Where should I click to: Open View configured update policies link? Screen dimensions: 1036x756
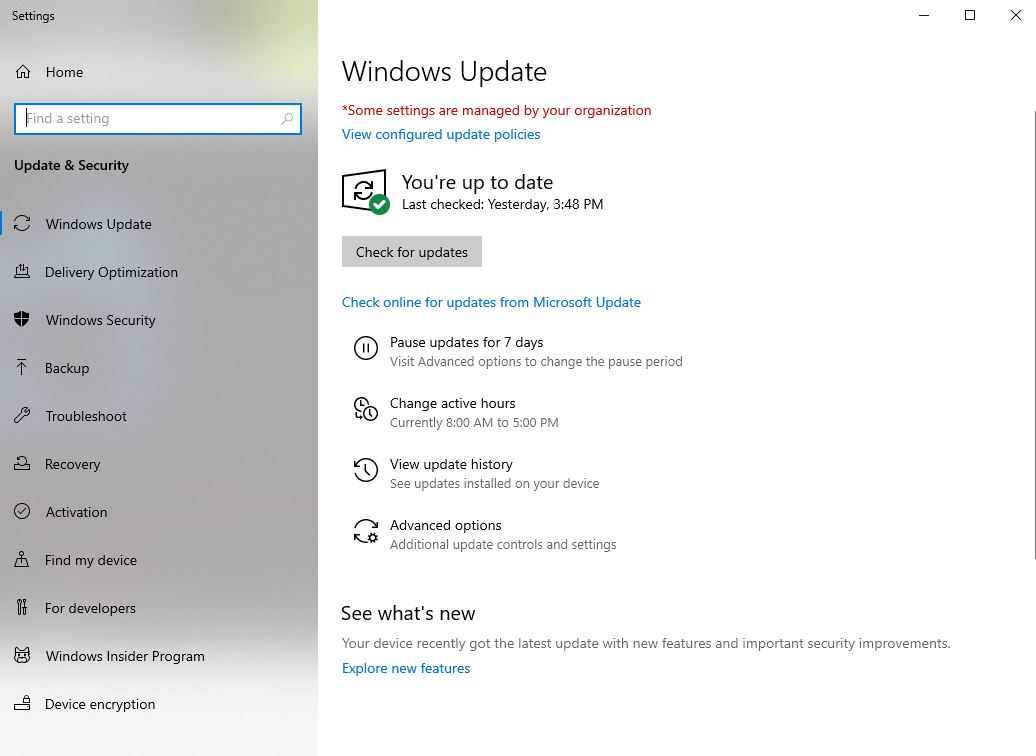pyautogui.click(x=441, y=134)
